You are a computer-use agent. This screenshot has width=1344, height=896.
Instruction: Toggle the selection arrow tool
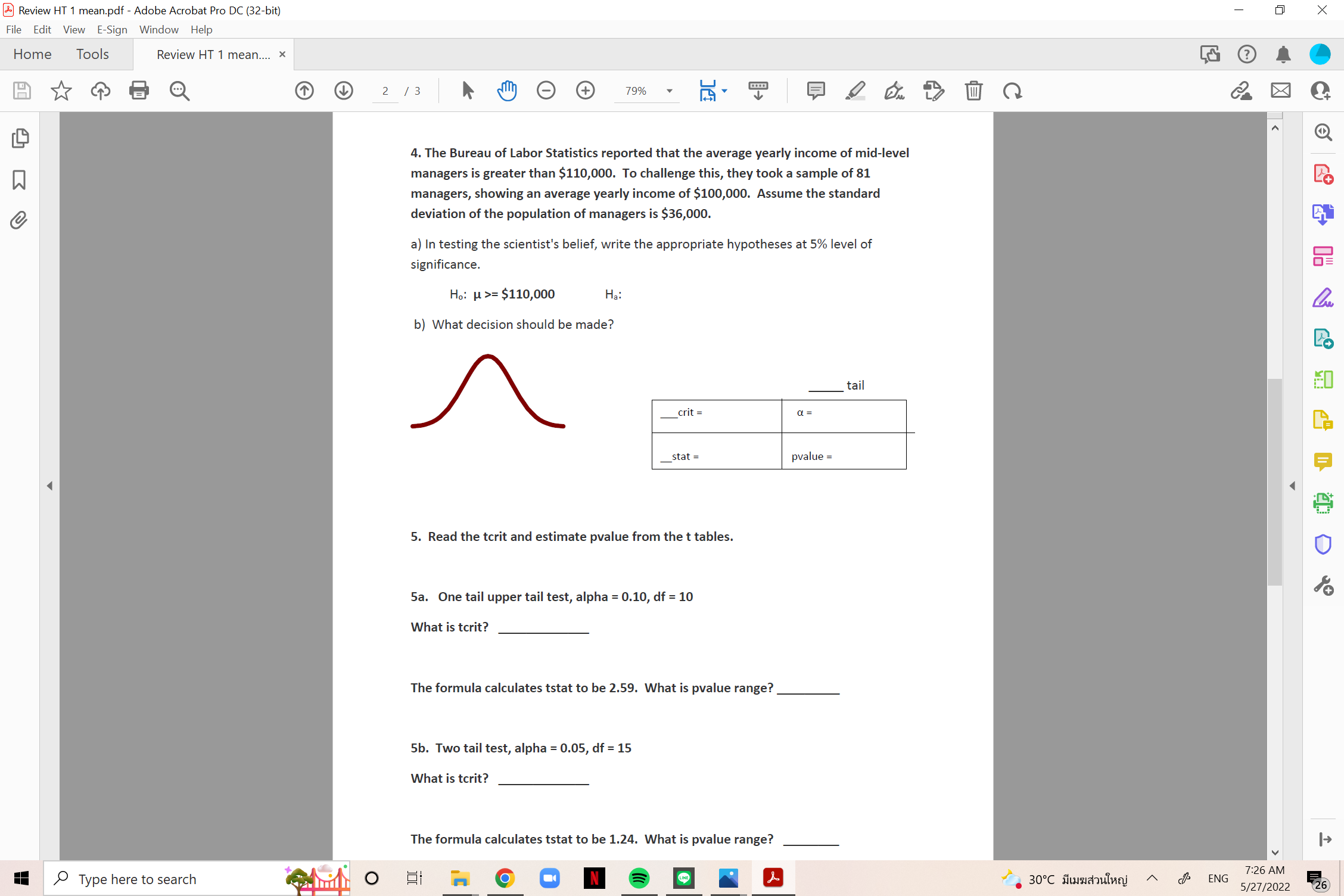pos(468,91)
